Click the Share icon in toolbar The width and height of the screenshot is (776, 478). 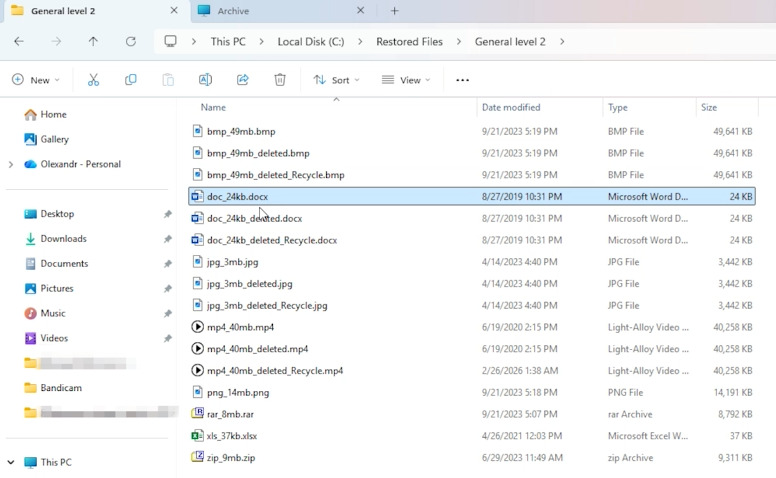click(x=242, y=80)
